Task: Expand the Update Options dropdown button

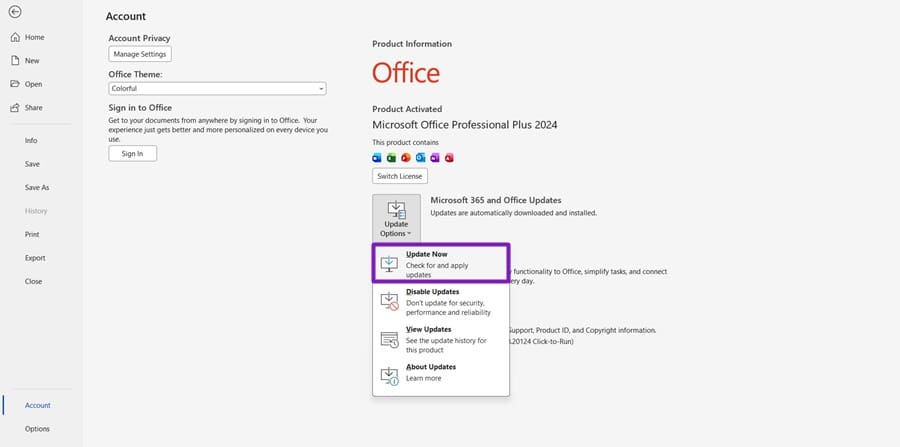Action: point(396,218)
